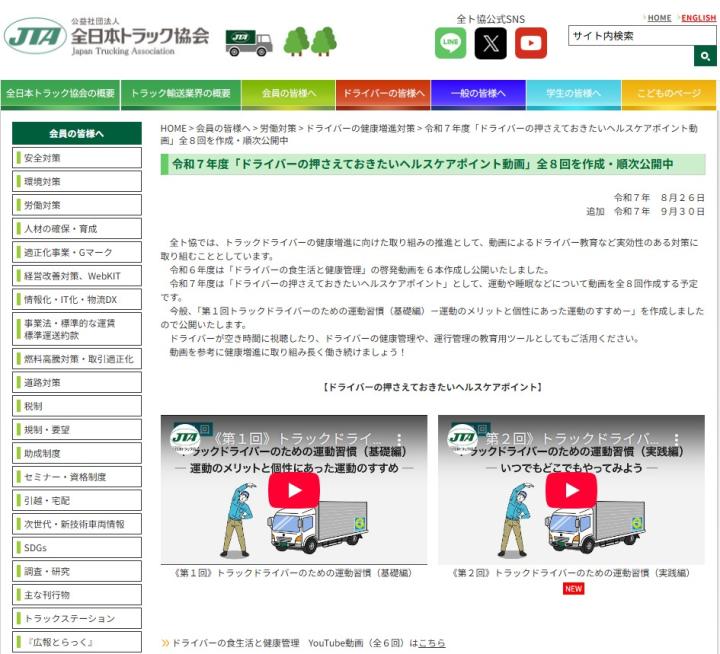Open the こどものページ navigation tab
Viewport: 720px width, 654px height.
669,94
